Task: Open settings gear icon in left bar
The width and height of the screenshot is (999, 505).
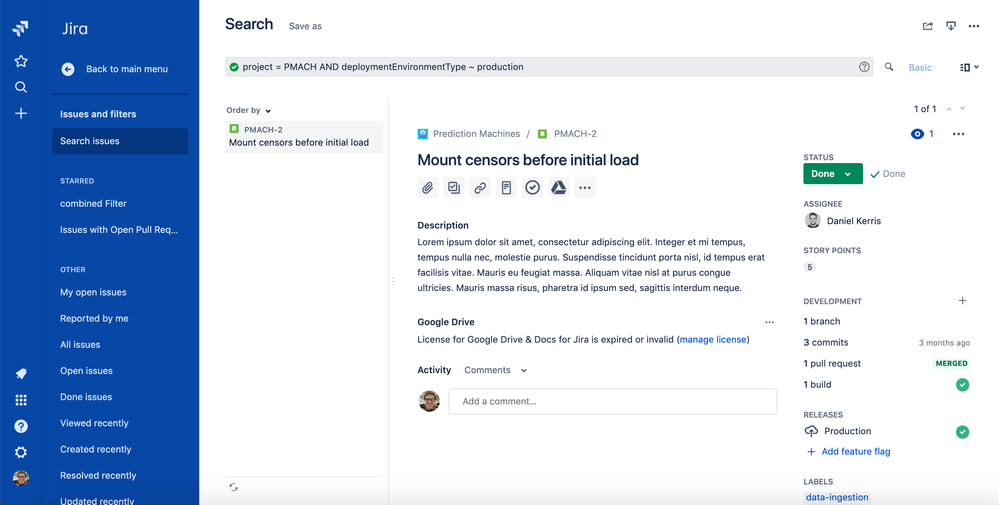Action: pyautogui.click(x=21, y=452)
